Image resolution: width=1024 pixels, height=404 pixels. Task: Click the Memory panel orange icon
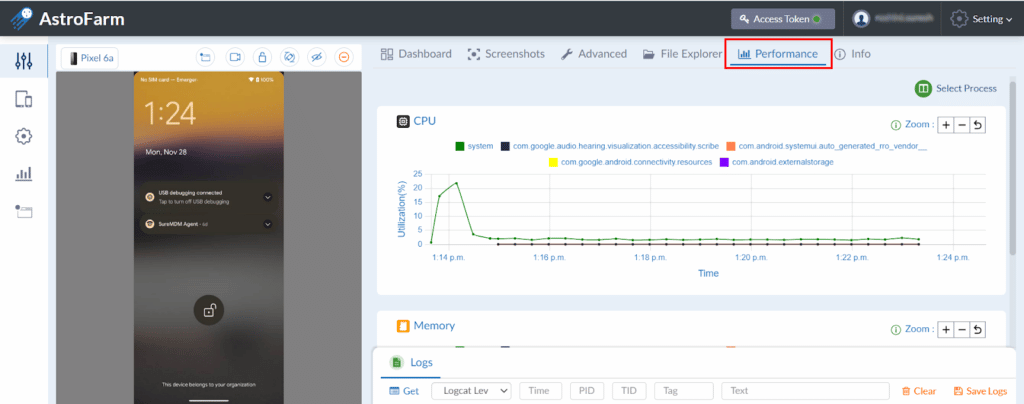pos(403,326)
